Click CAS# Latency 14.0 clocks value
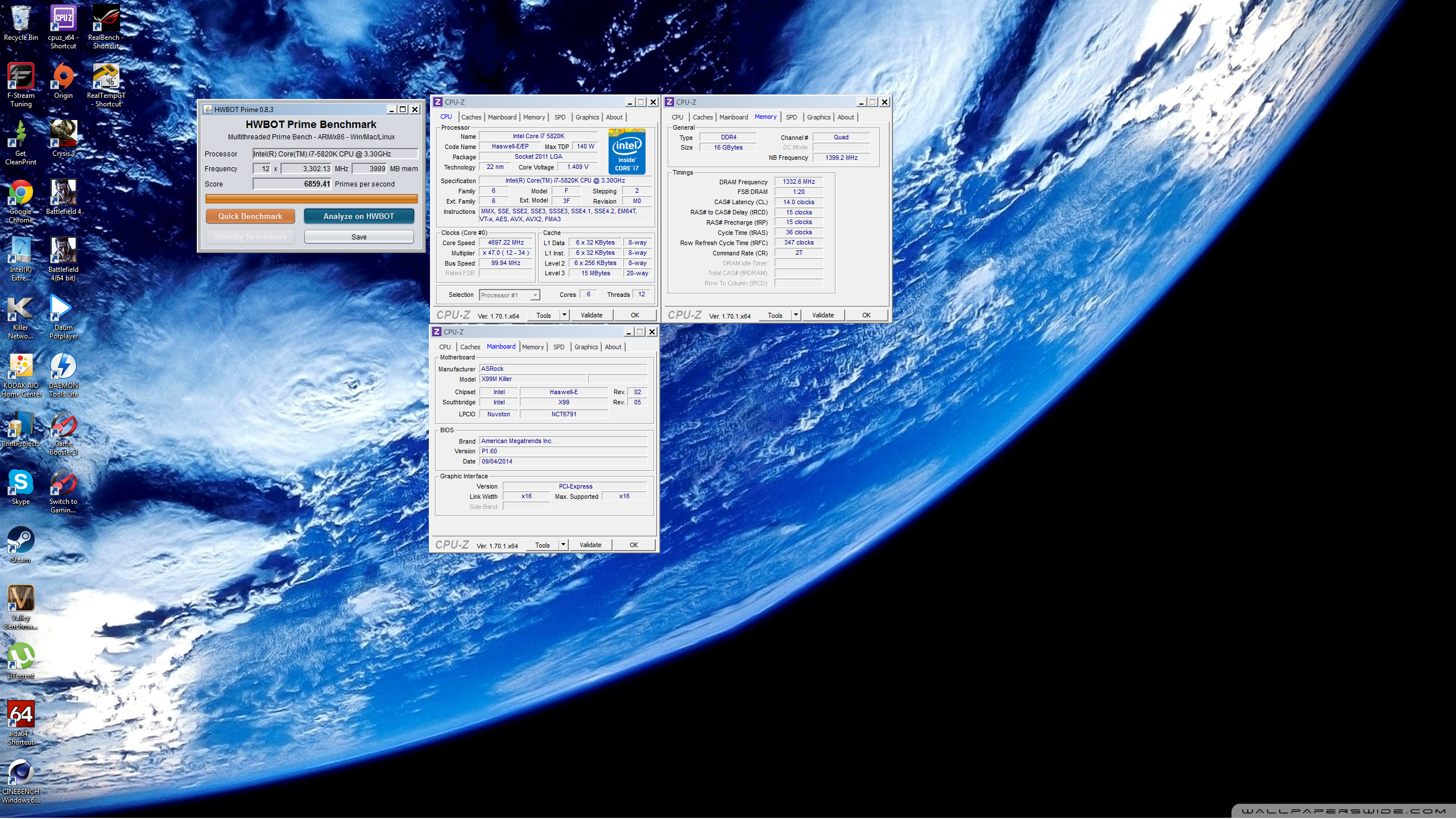This screenshot has height=819, width=1456. [x=799, y=202]
